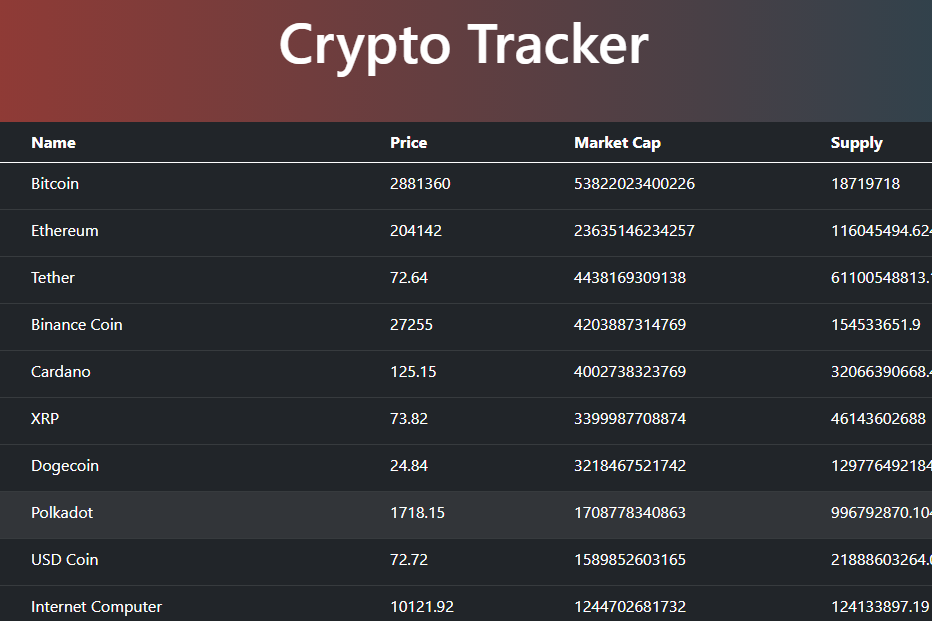Click the Crypto Tracker page title
Image resolution: width=932 pixels, height=621 pixels.
point(464,46)
